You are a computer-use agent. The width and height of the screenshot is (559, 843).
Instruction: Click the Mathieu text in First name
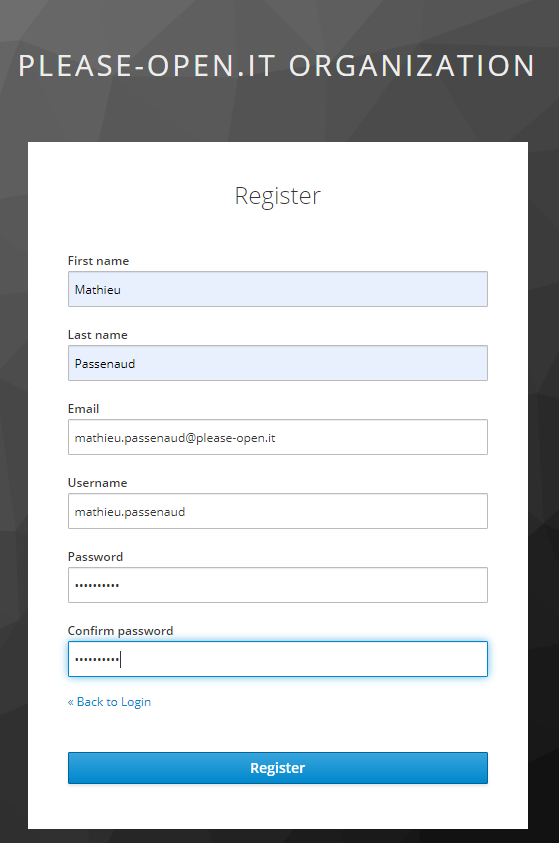pos(98,290)
